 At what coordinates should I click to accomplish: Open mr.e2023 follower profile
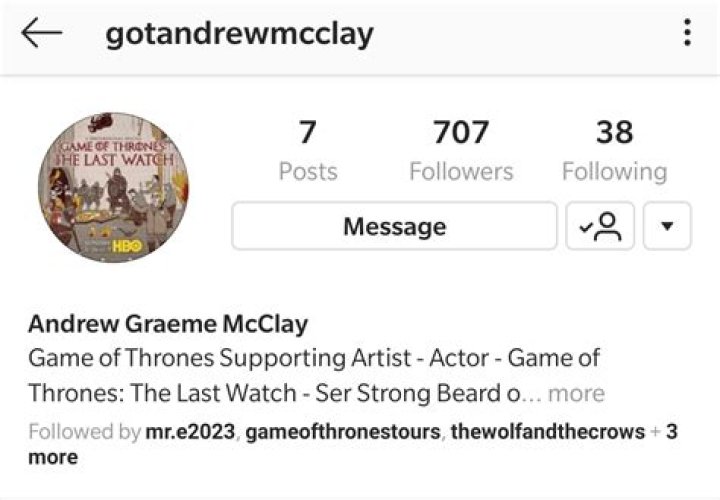[x=190, y=432]
